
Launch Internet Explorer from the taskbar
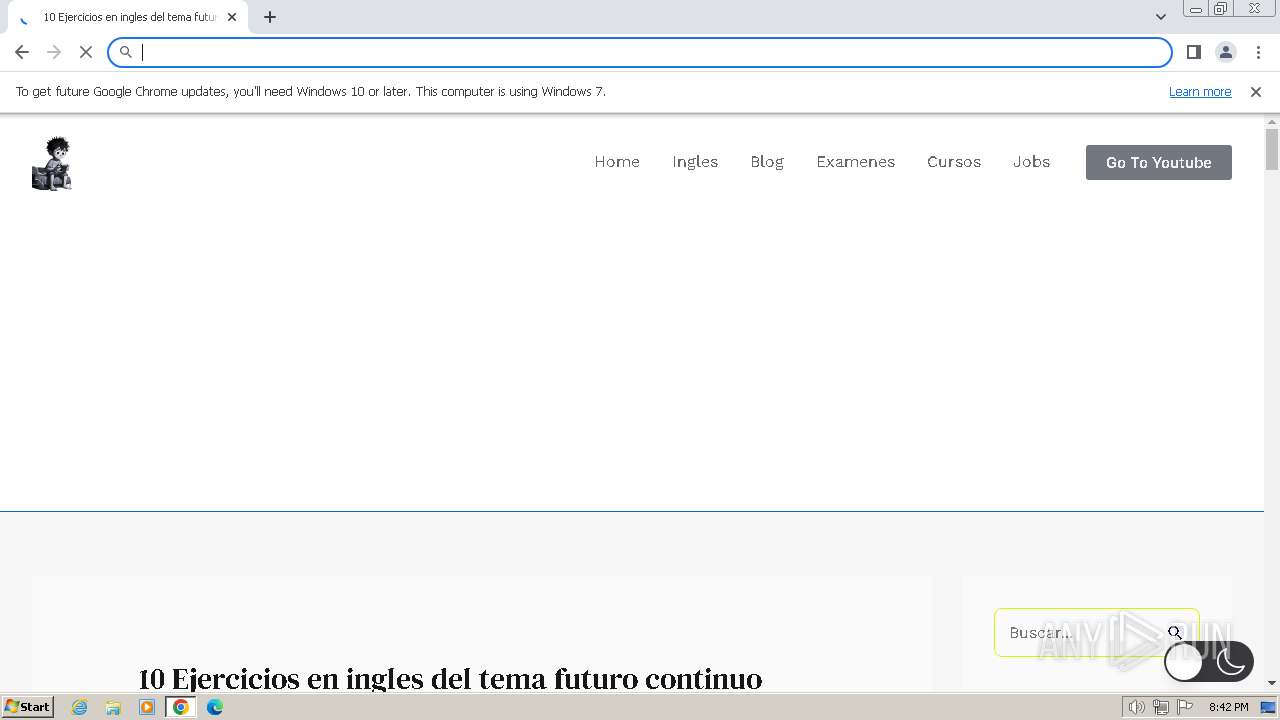coord(80,707)
